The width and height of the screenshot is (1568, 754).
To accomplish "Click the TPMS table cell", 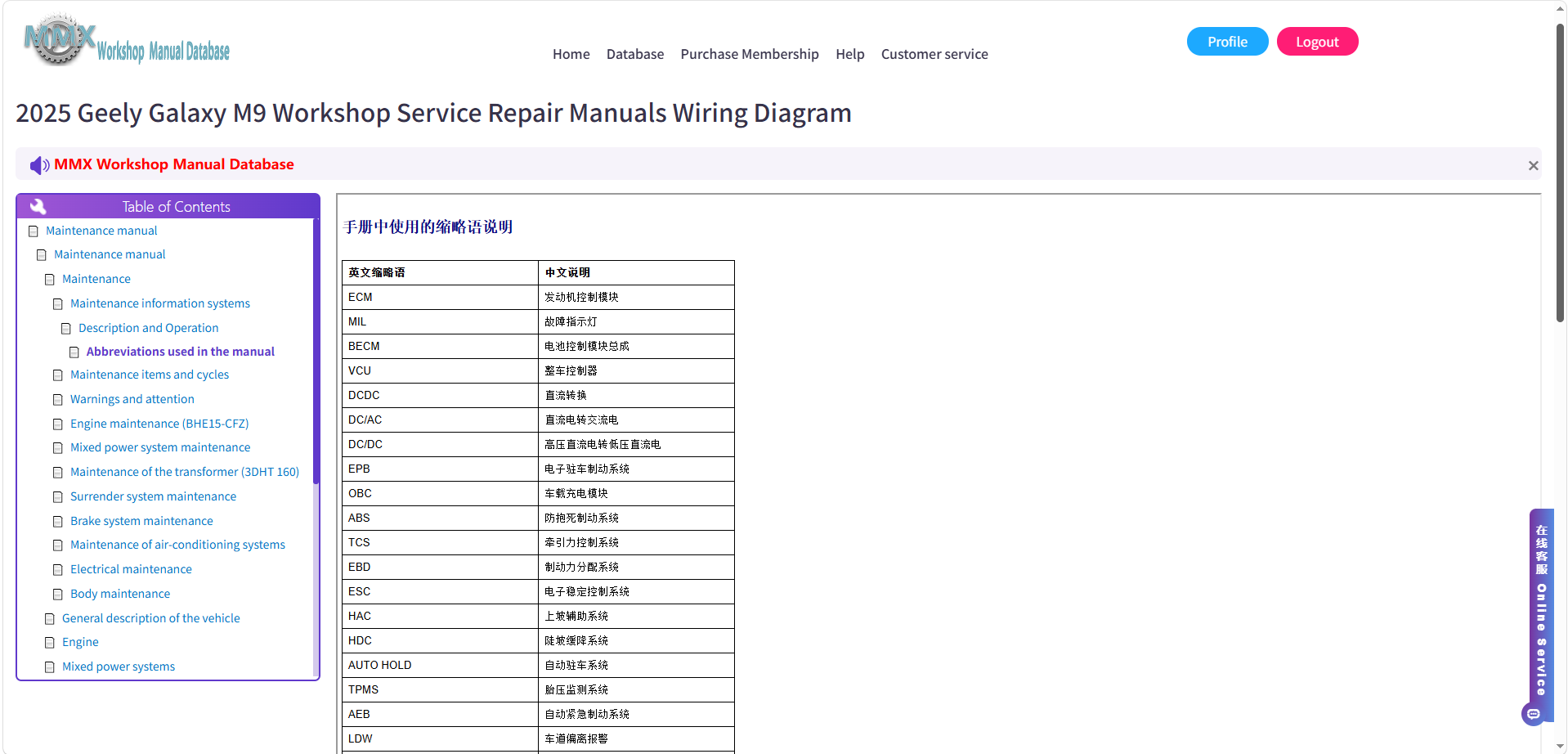I will click(x=441, y=689).
